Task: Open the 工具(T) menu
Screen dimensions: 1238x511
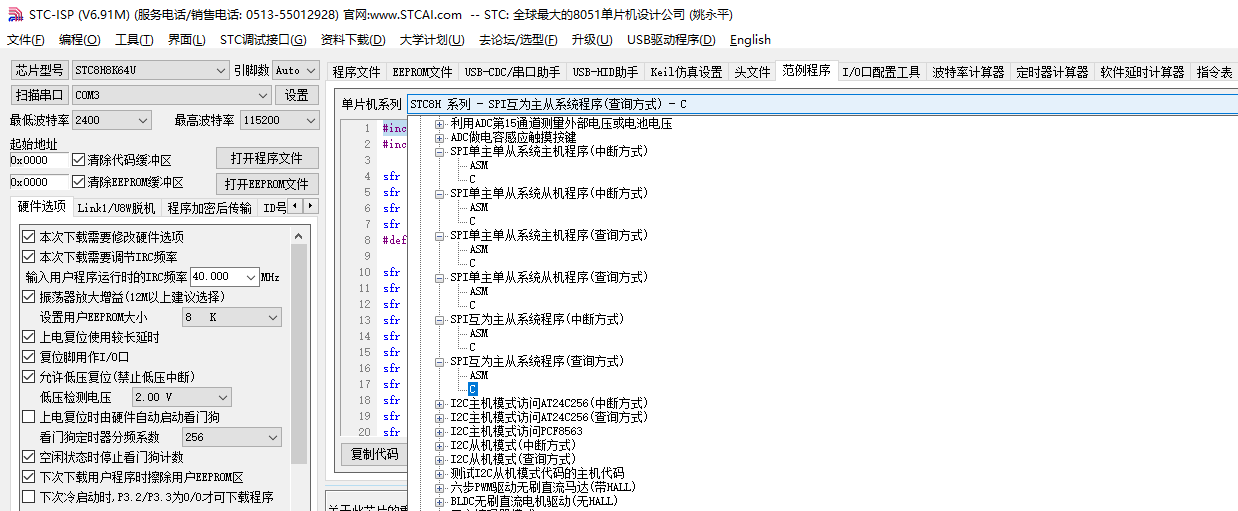Action: click(x=134, y=40)
